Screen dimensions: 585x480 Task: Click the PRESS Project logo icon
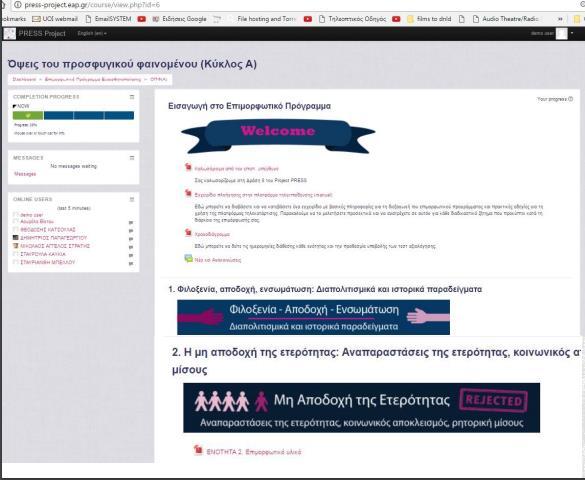10,34
